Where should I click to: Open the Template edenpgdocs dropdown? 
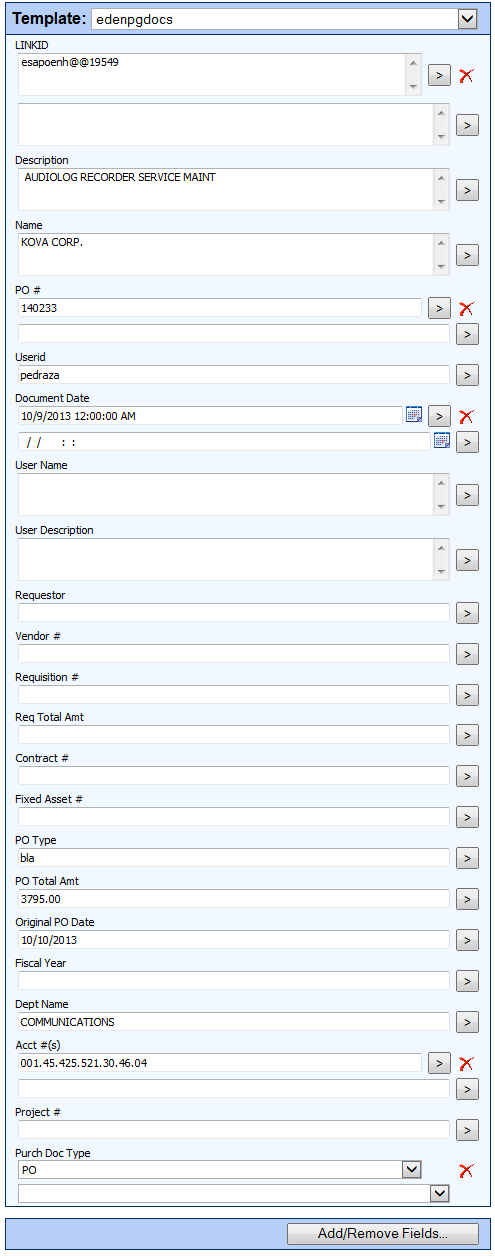(x=466, y=19)
